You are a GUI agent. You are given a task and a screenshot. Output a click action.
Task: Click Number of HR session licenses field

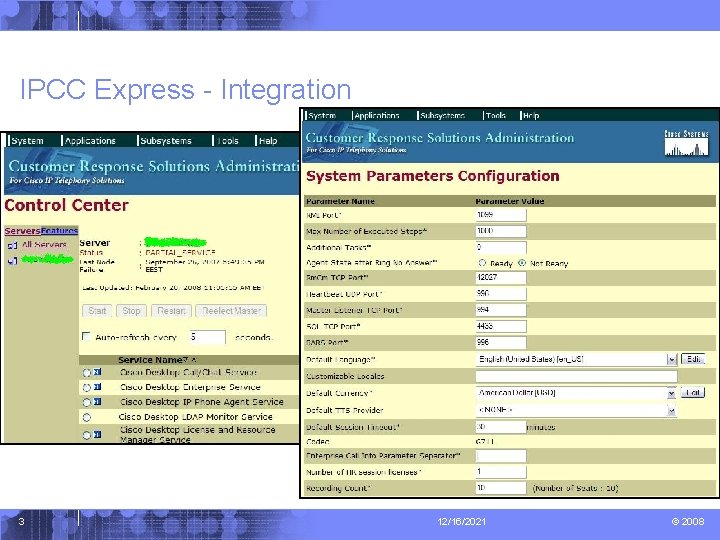501,472
